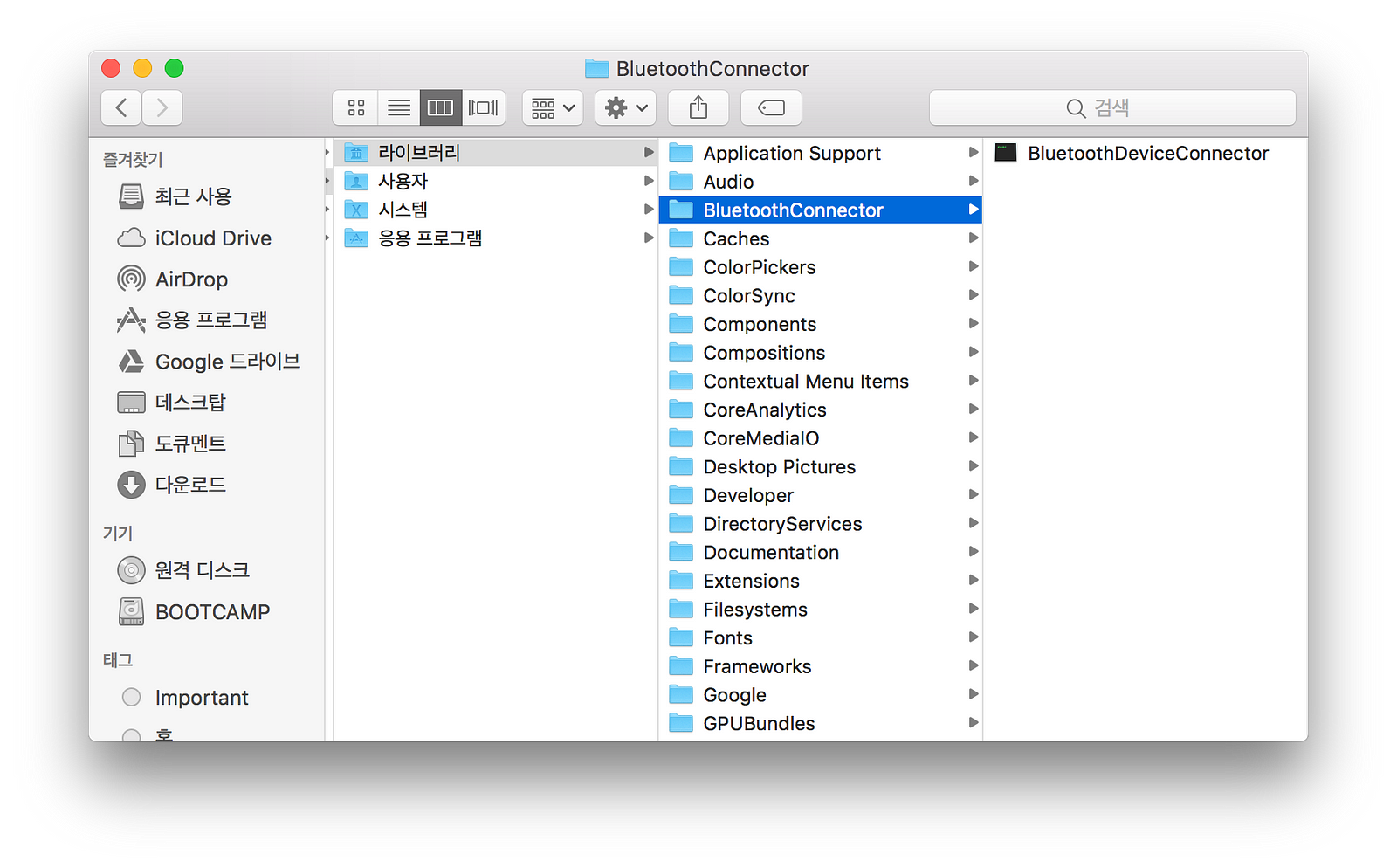1397x868 pixels.
Task: Select the ColorSync folder
Action: click(821, 295)
